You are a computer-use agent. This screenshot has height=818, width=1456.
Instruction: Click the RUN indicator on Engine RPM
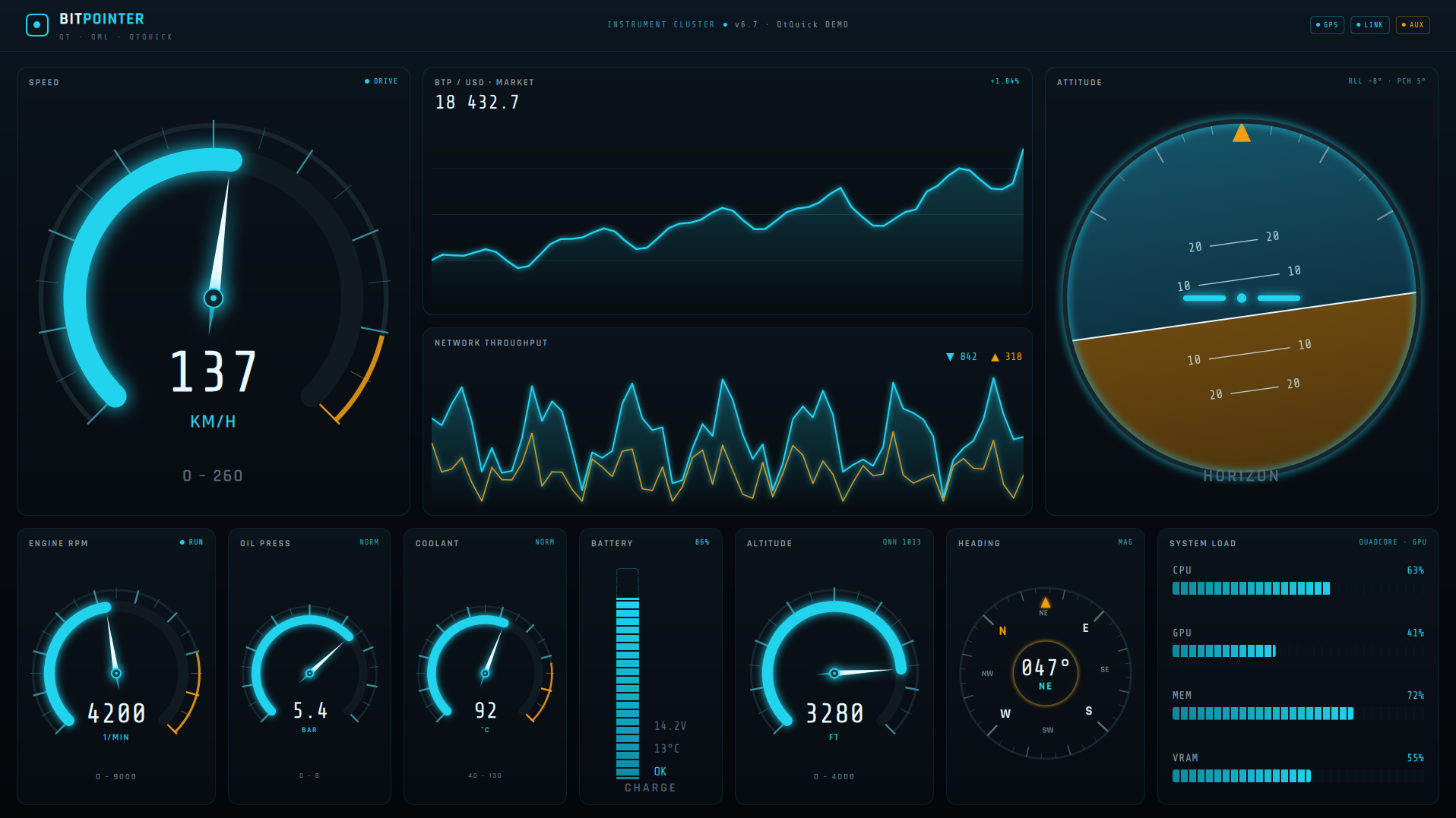pyautogui.click(x=191, y=542)
